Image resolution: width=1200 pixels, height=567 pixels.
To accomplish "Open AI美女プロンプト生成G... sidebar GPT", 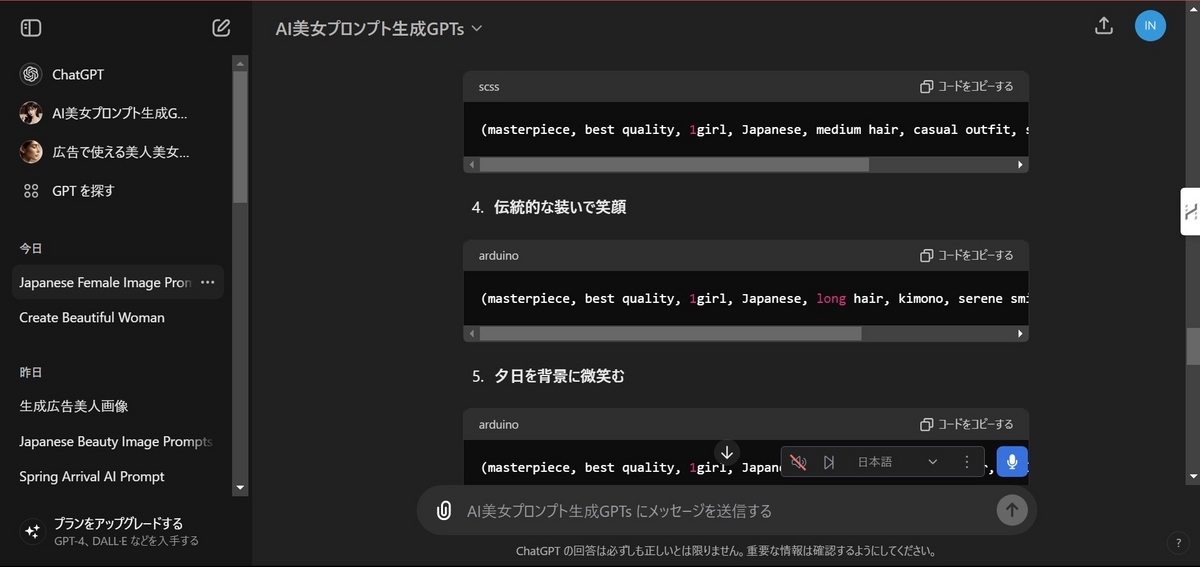I will [x=120, y=113].
